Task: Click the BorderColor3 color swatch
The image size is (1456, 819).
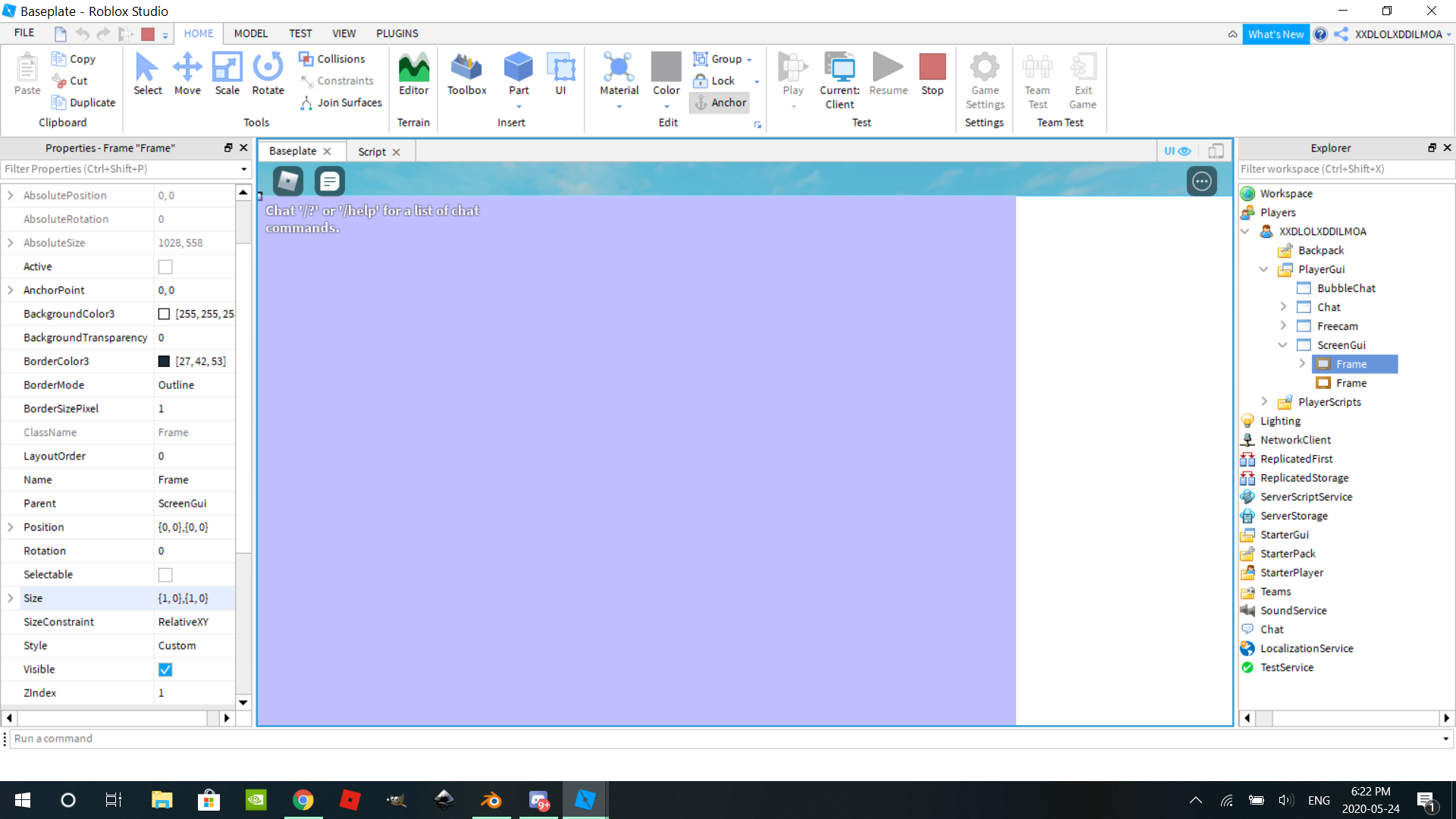Action: (164, 362)
